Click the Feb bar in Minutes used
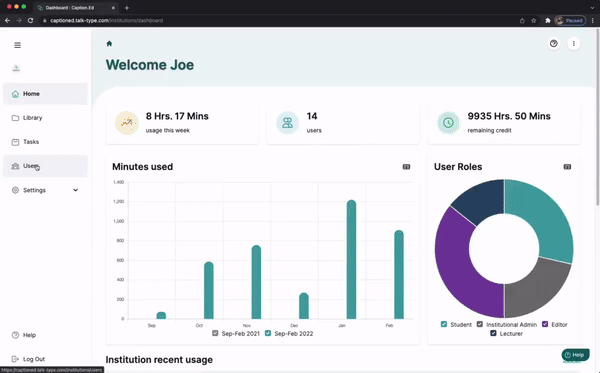The height and width of the screenshot is (373, 600). coord(399,275)
